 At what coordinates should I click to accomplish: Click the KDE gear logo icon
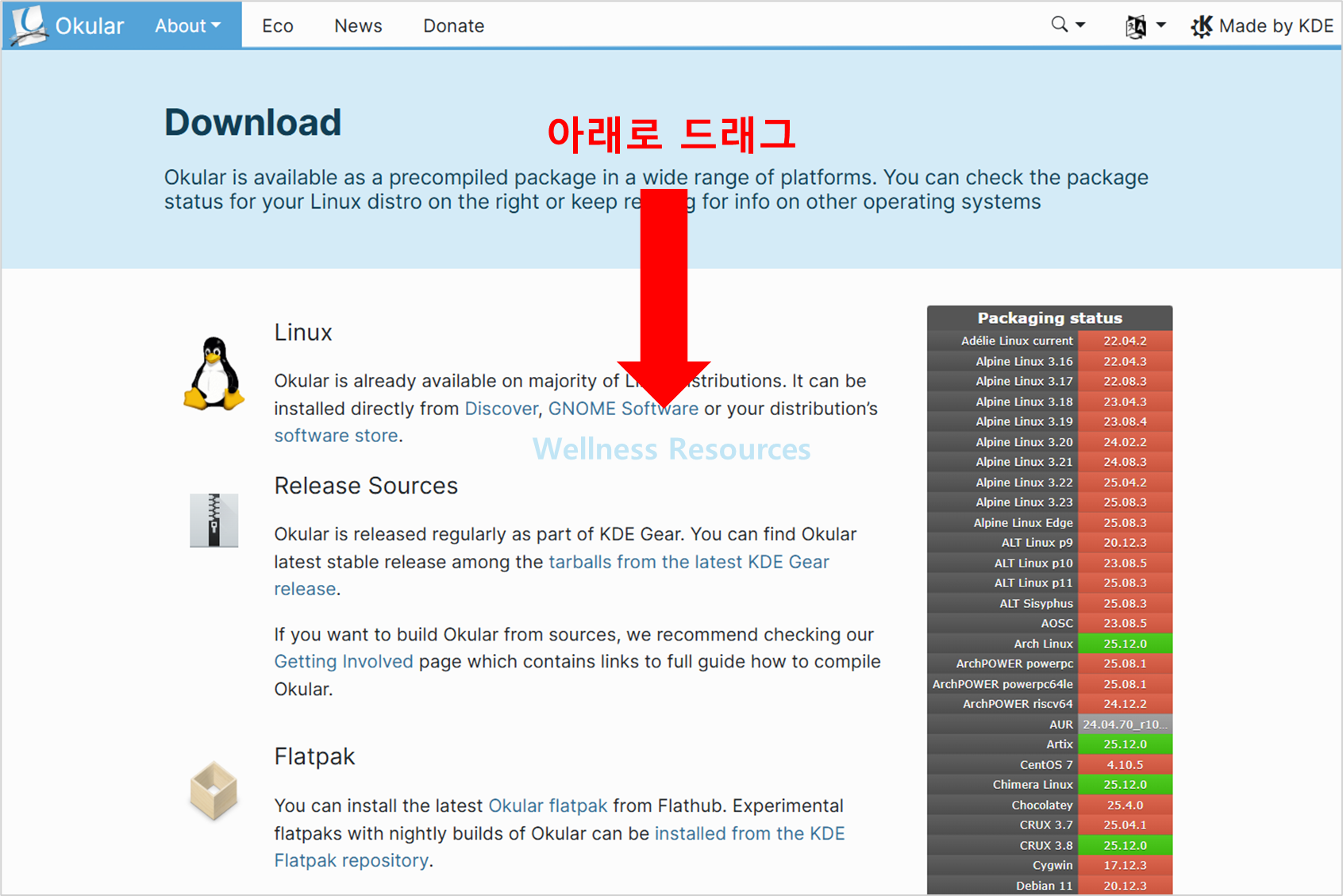click(x=1202, y=26)
